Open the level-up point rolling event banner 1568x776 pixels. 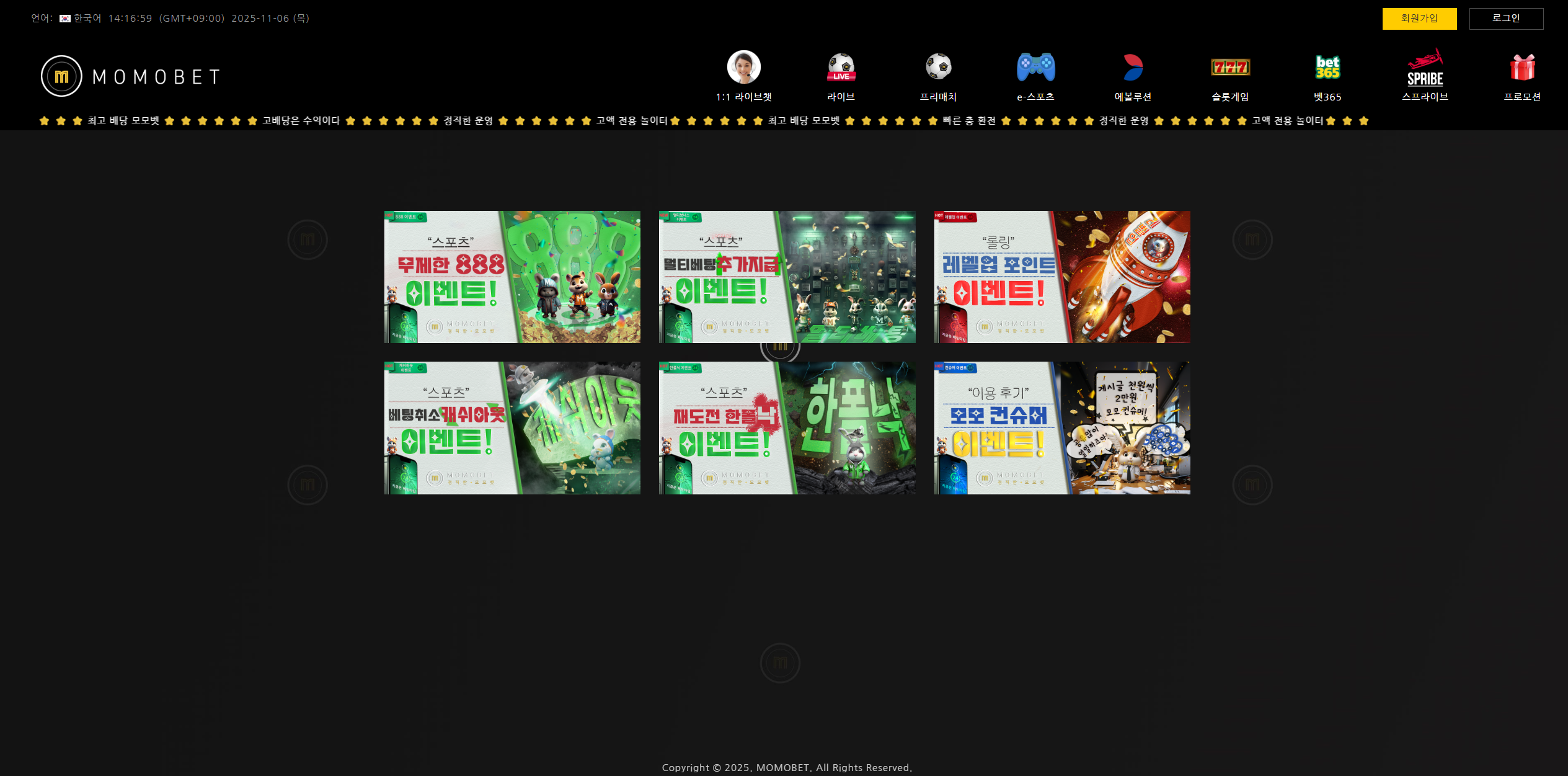pyautogui.click(x=1061, y=277)
